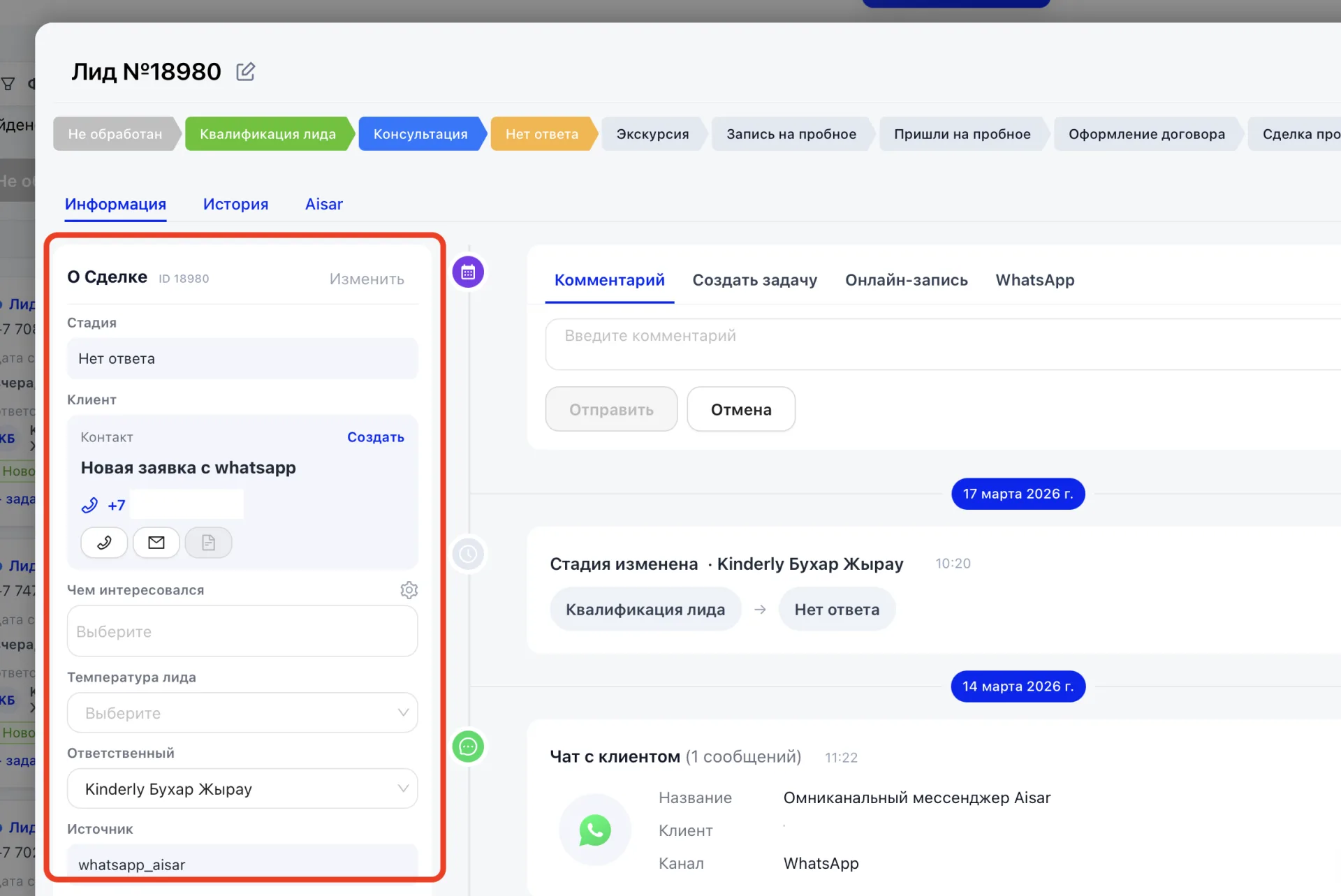
Task: Click the Квалификация лида chip in stage change
Action: click(645, 610)
